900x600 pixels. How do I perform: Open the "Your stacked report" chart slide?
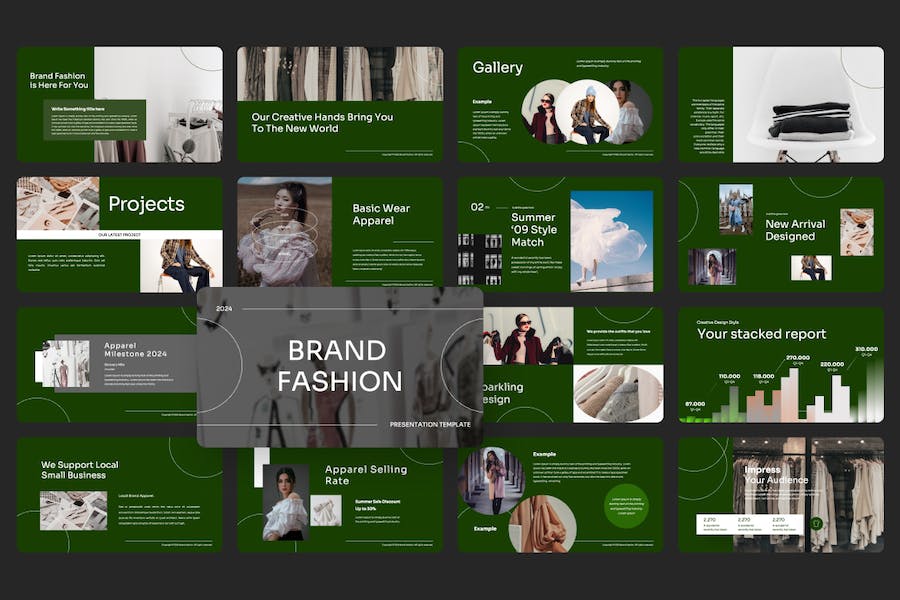click(781, 365)
